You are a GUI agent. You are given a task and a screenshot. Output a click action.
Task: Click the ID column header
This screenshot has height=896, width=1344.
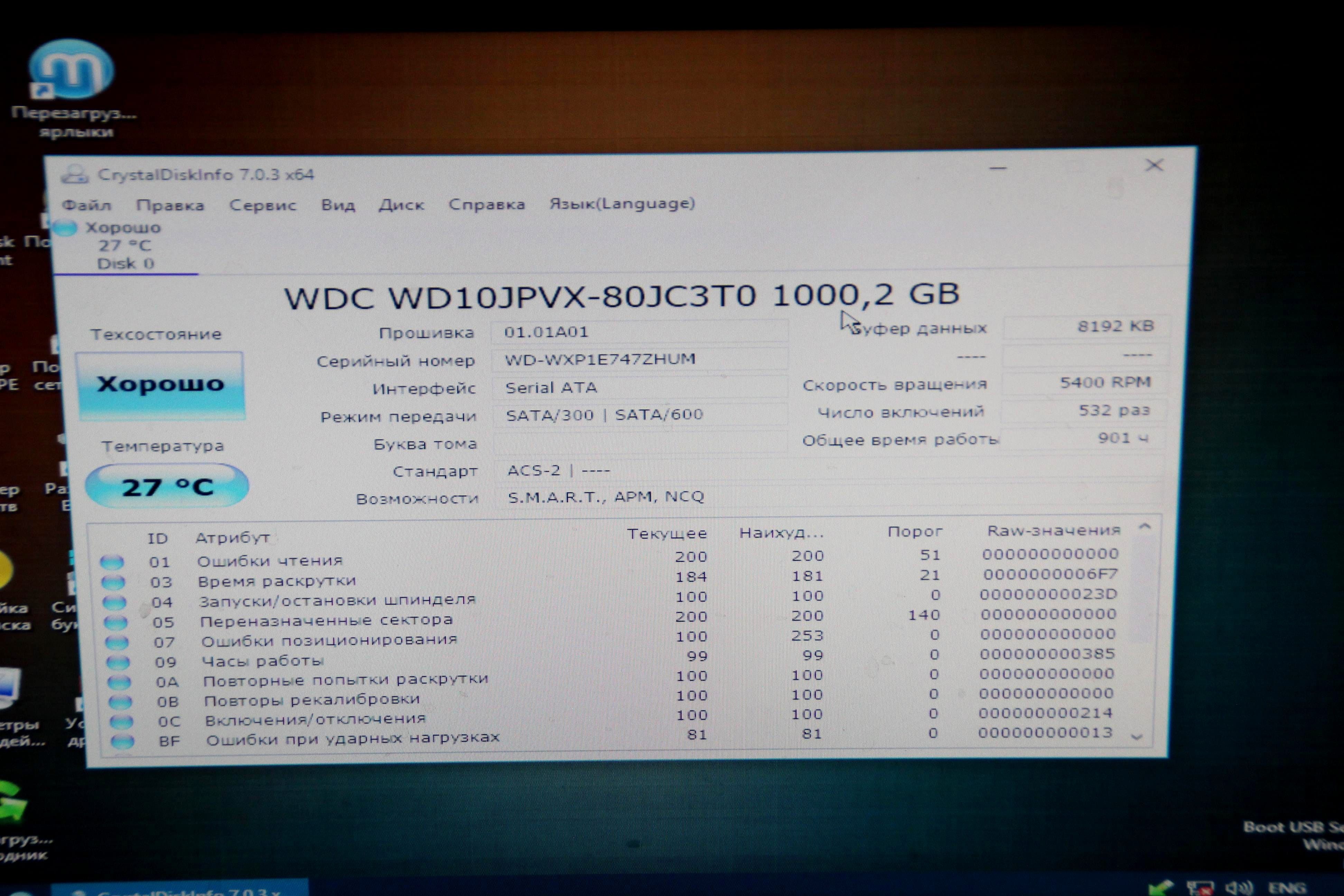(158, 539)
